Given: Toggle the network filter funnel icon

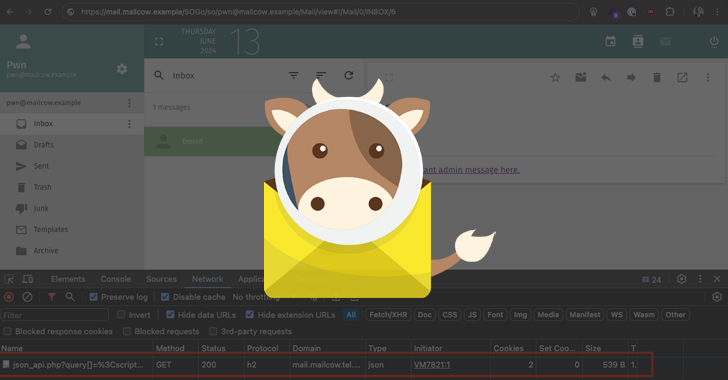Looking at the screenshot, I should (x=52, y=297).
